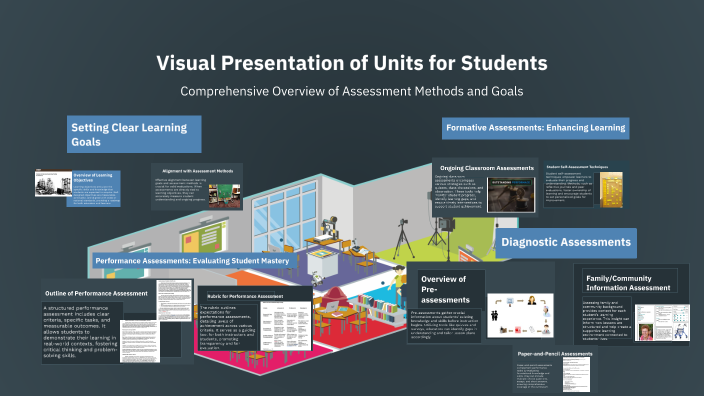The width and height of the screenshot is (704, 396).
Task: Click the pre-assessment cycle diagram
Action: pyautogui.click(x=520, y=315)
